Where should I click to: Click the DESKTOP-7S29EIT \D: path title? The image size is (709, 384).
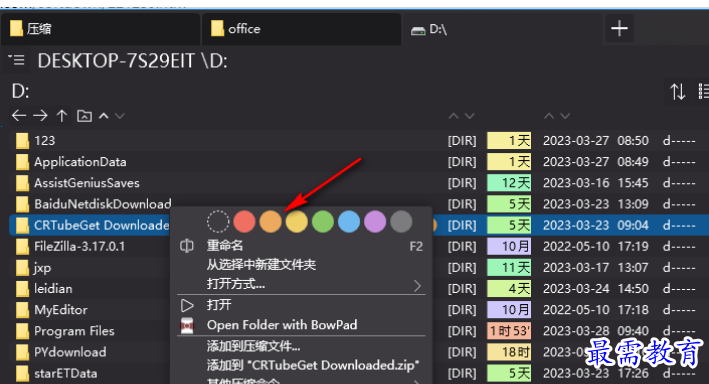click(x=132, y=61)
